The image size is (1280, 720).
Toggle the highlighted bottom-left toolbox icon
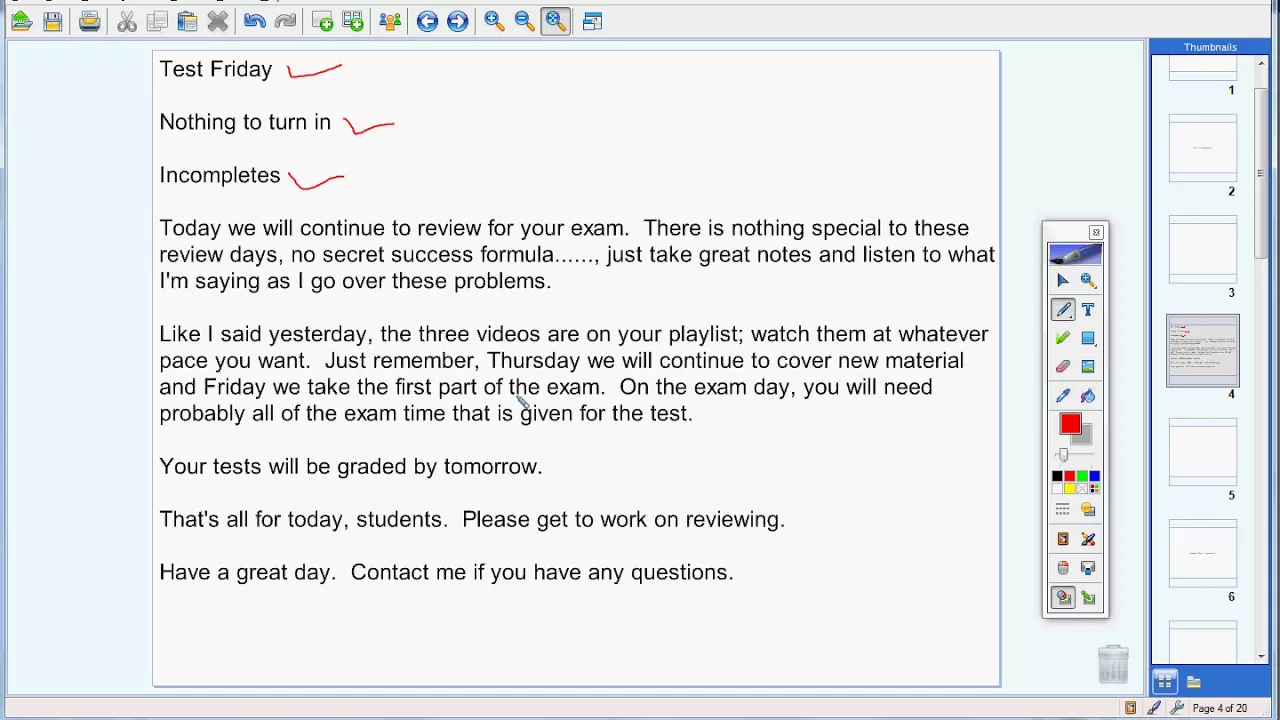click(x=1062, y=597)
